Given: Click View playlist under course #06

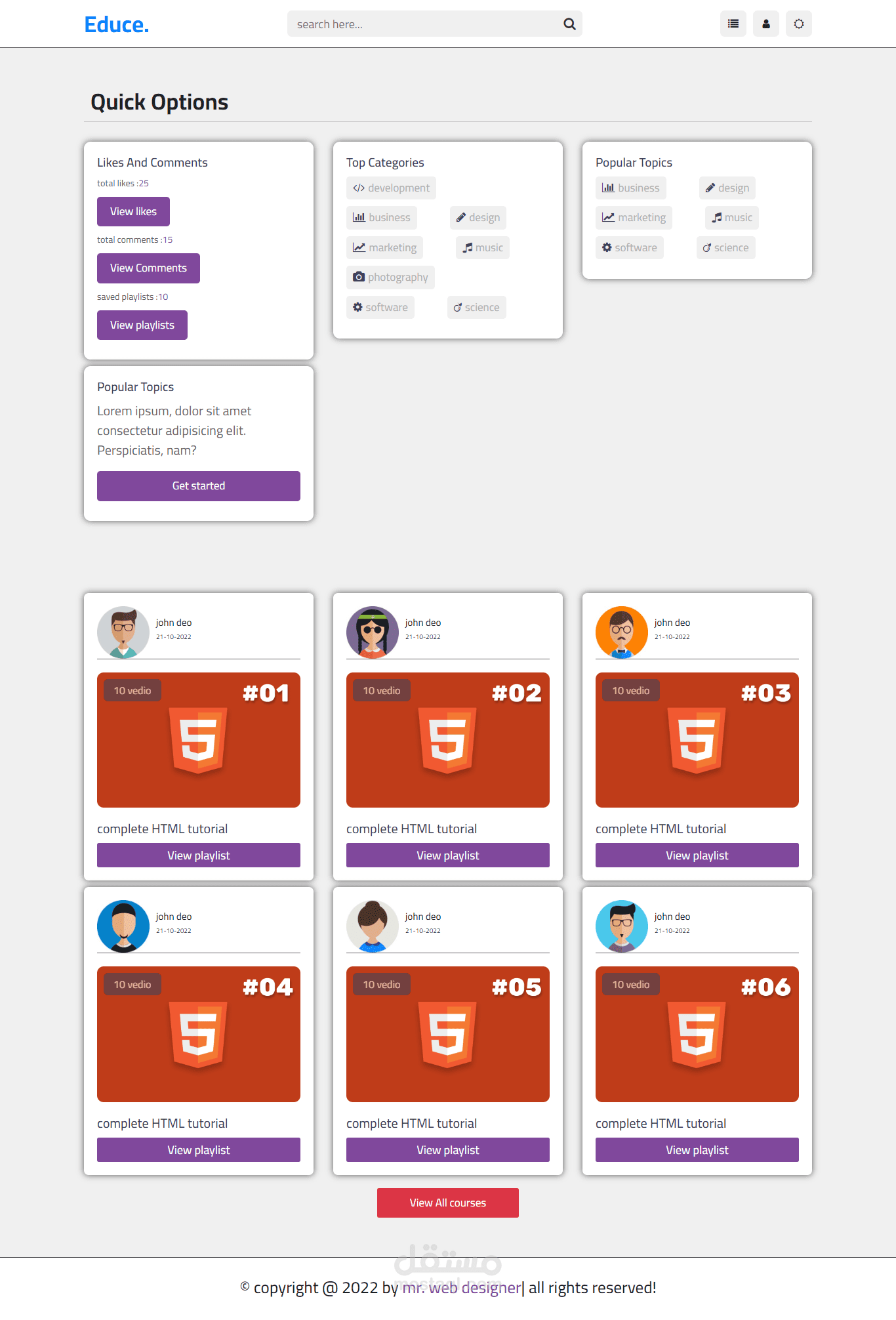Looking at the screenshot, I should pos(697,1150).
